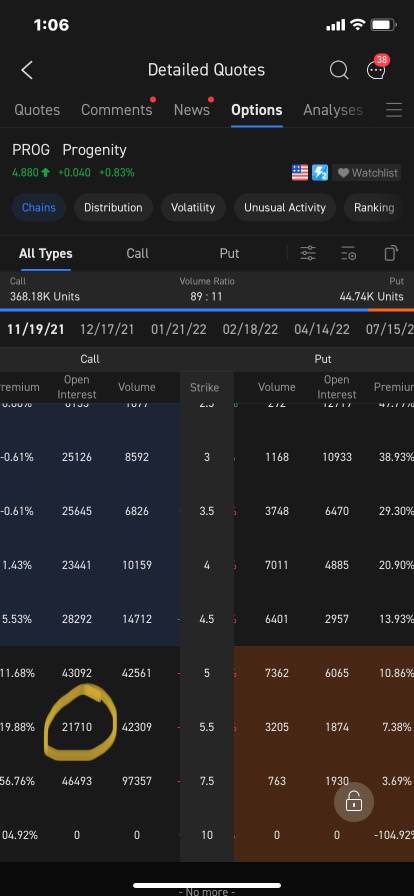Add PROG to Watchlist
Screen dimensions: 414x896
(367, 173)
